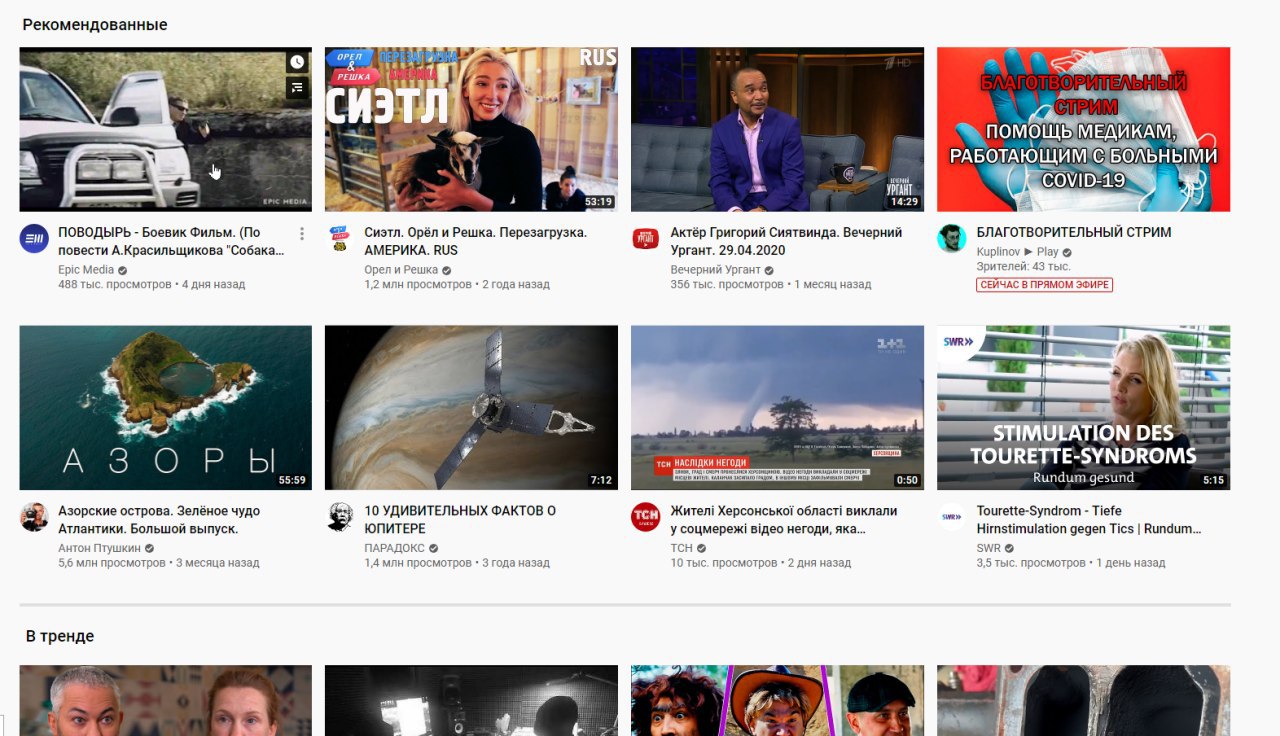Viewport: 1280px width, 736px height.
Task: Go to Epic Media channel name link
Action: click(x=86, y=270)
